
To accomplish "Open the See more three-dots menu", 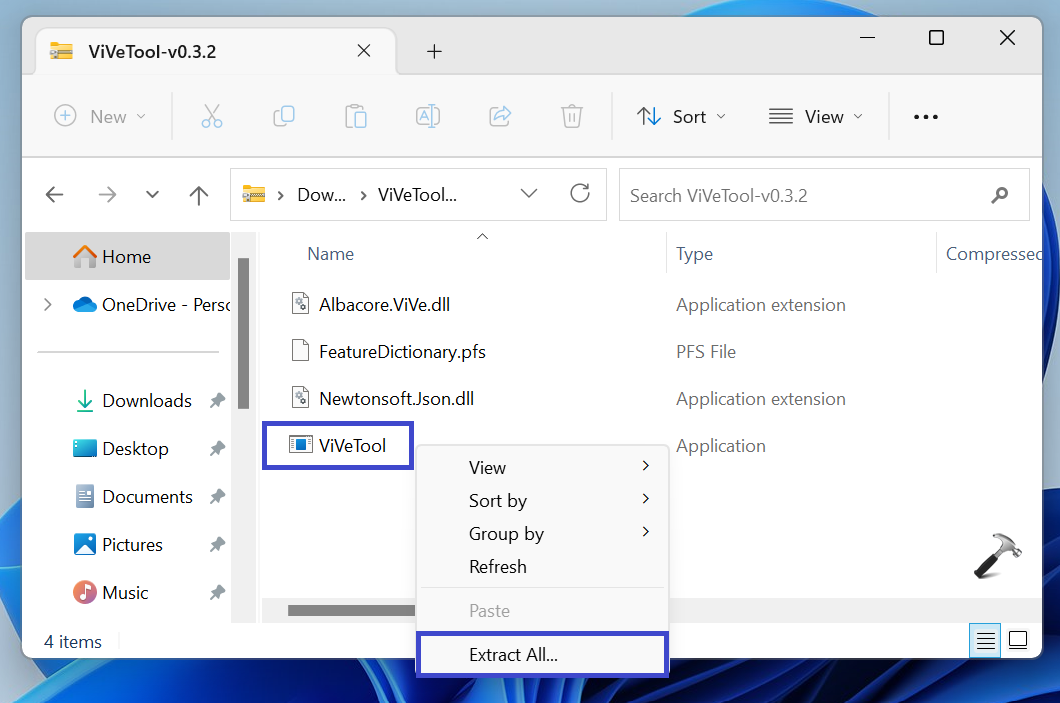I will tap(926, 117).
